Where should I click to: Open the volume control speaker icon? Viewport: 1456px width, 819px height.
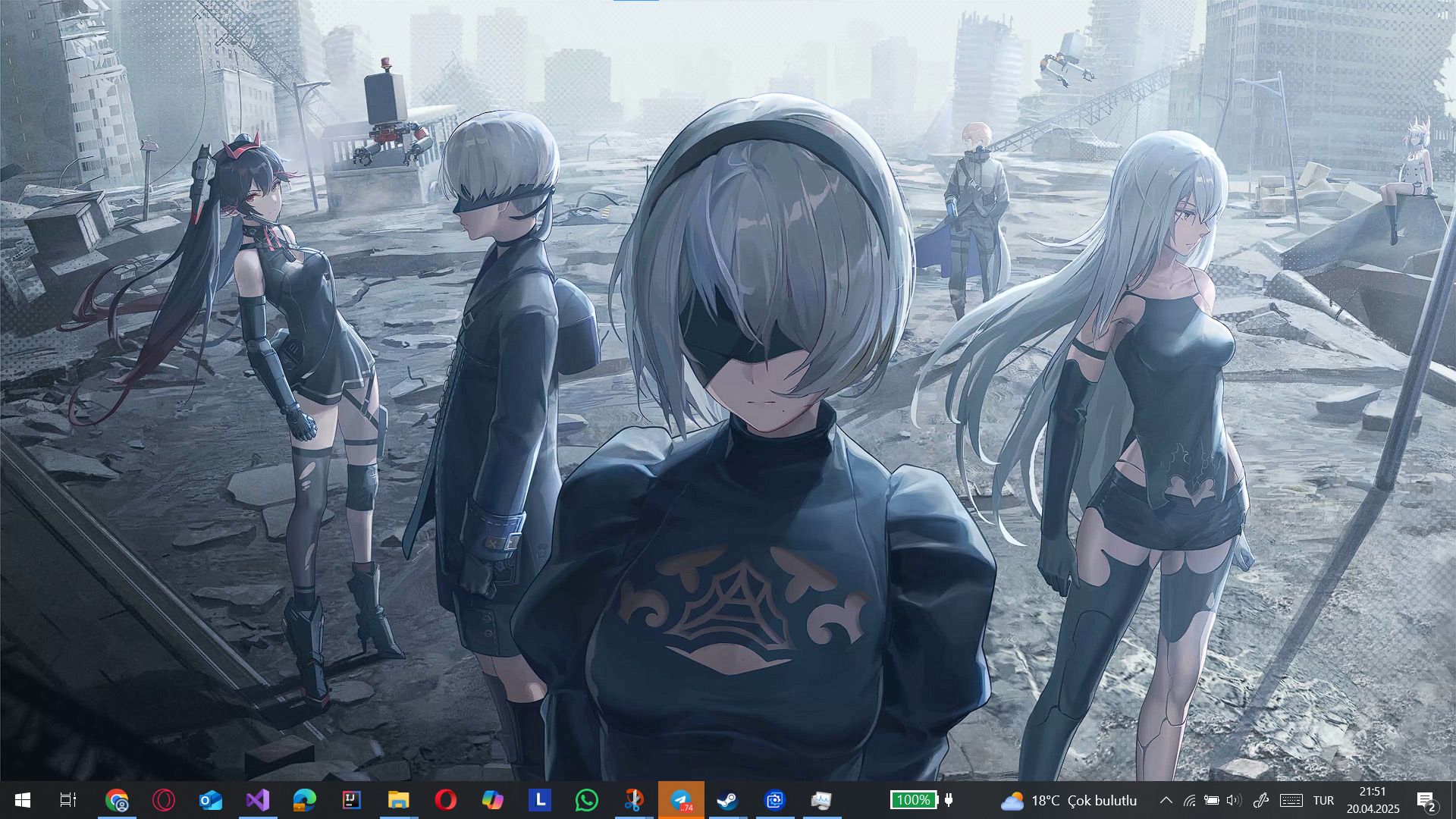[1234, 800]
